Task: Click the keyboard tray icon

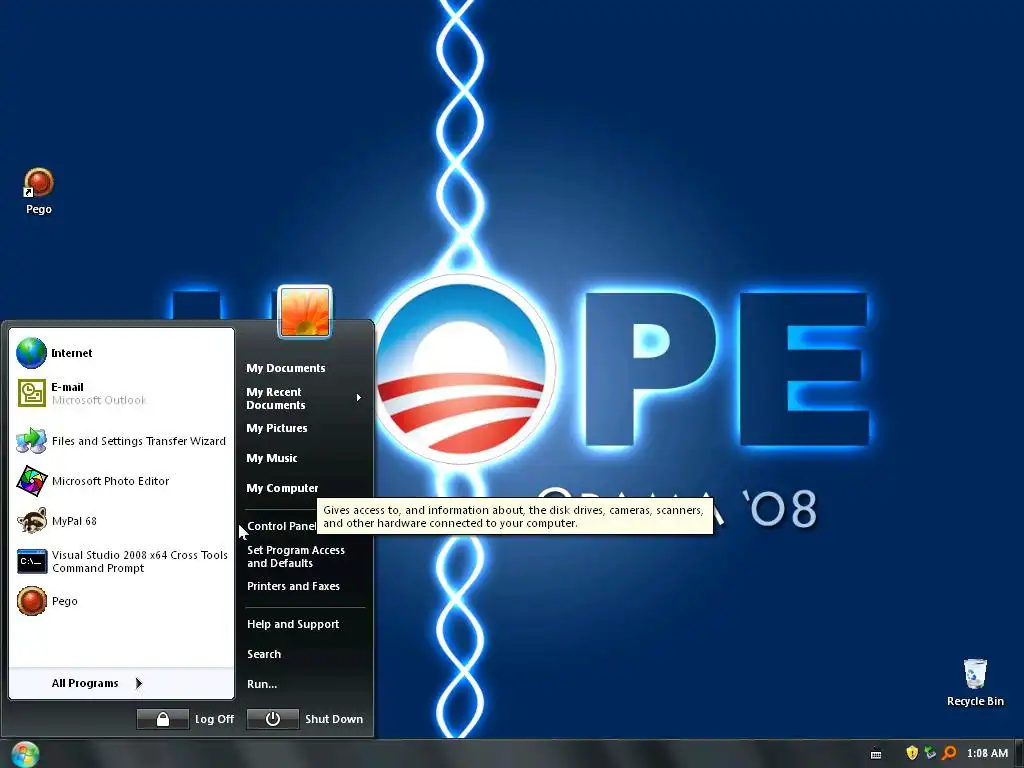Action: [x=876, y=754]
